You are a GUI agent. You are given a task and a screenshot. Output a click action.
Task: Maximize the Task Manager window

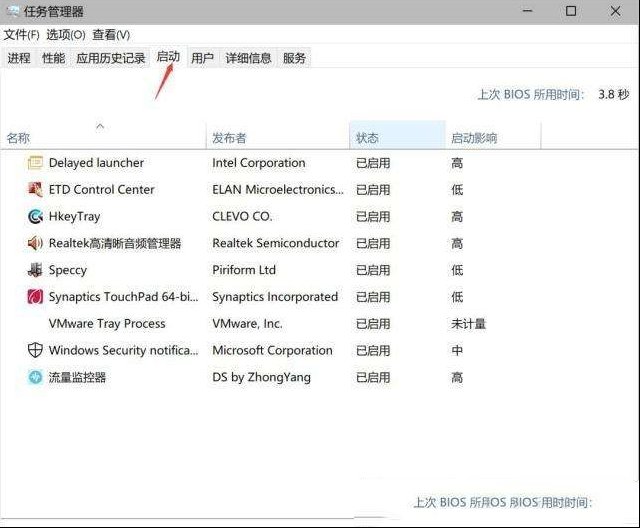coord(571,11)
